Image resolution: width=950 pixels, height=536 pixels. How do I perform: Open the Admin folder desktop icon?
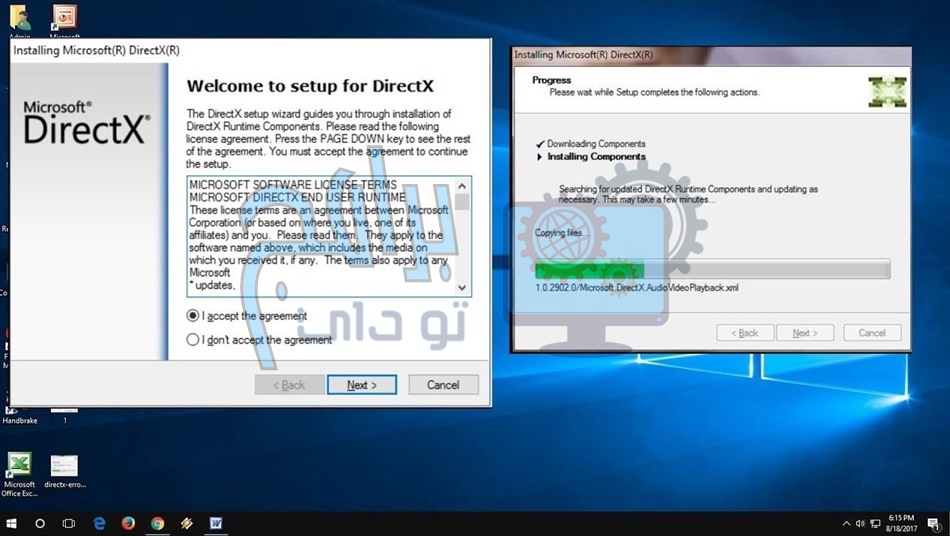(19, 17)
